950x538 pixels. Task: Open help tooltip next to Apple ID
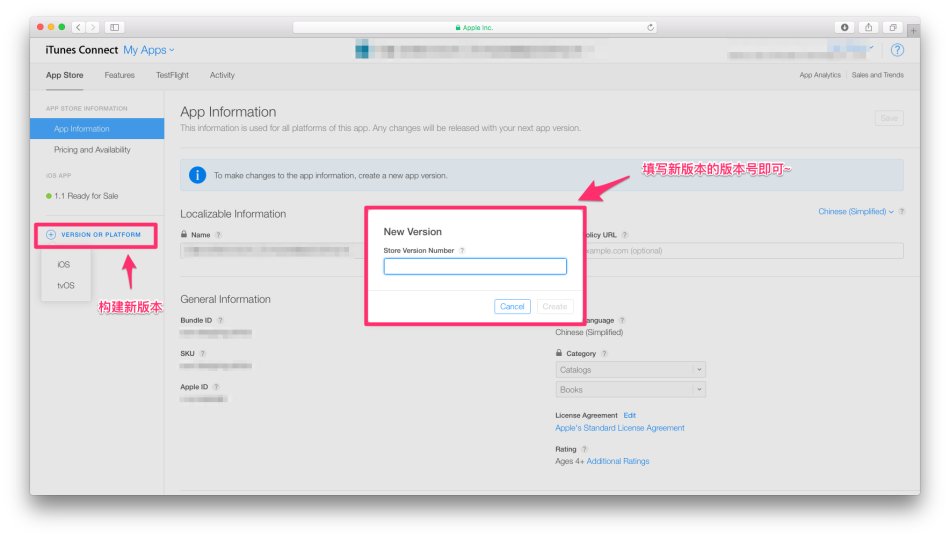(x=216, y=387)
